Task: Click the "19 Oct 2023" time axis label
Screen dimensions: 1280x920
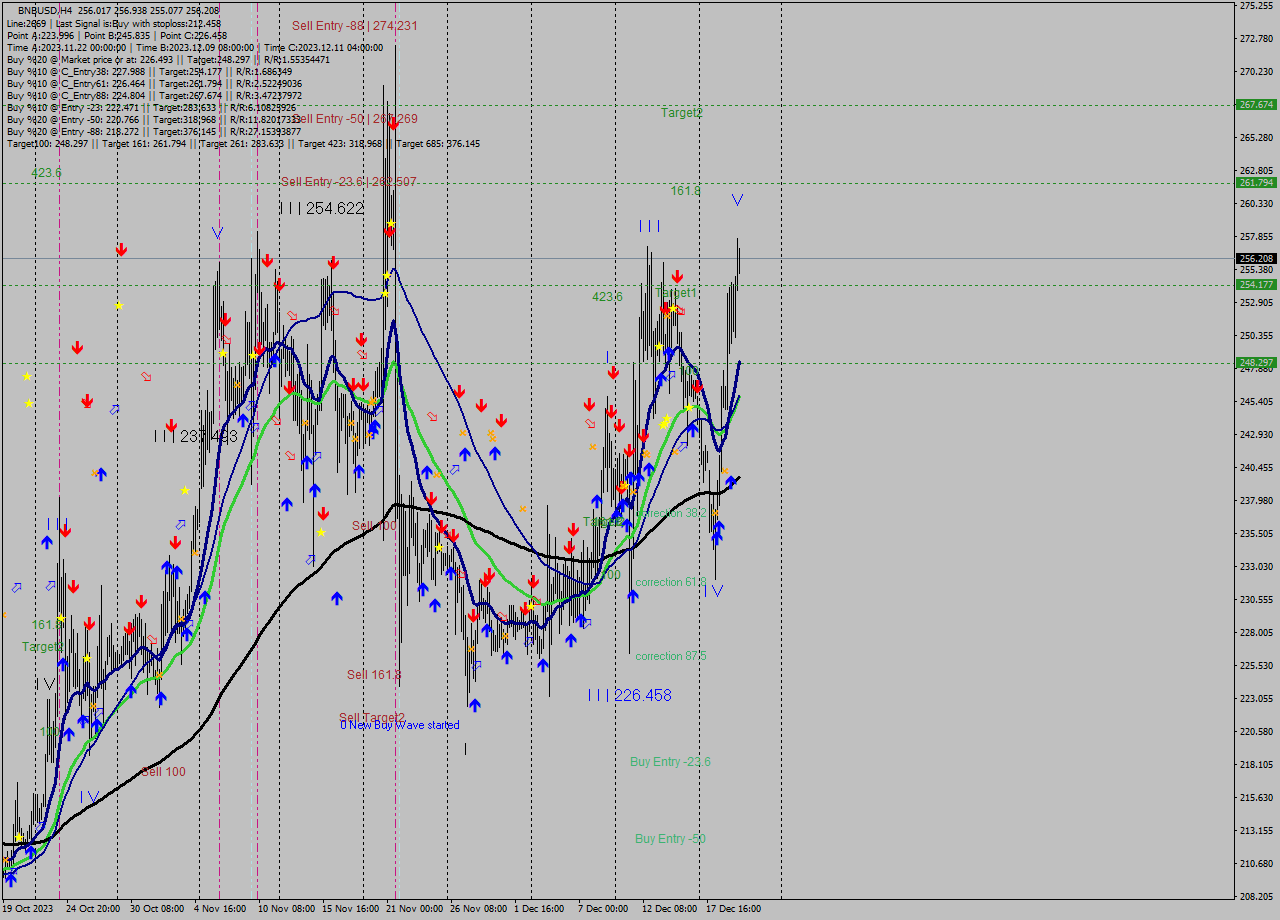Action: [31, 908]
